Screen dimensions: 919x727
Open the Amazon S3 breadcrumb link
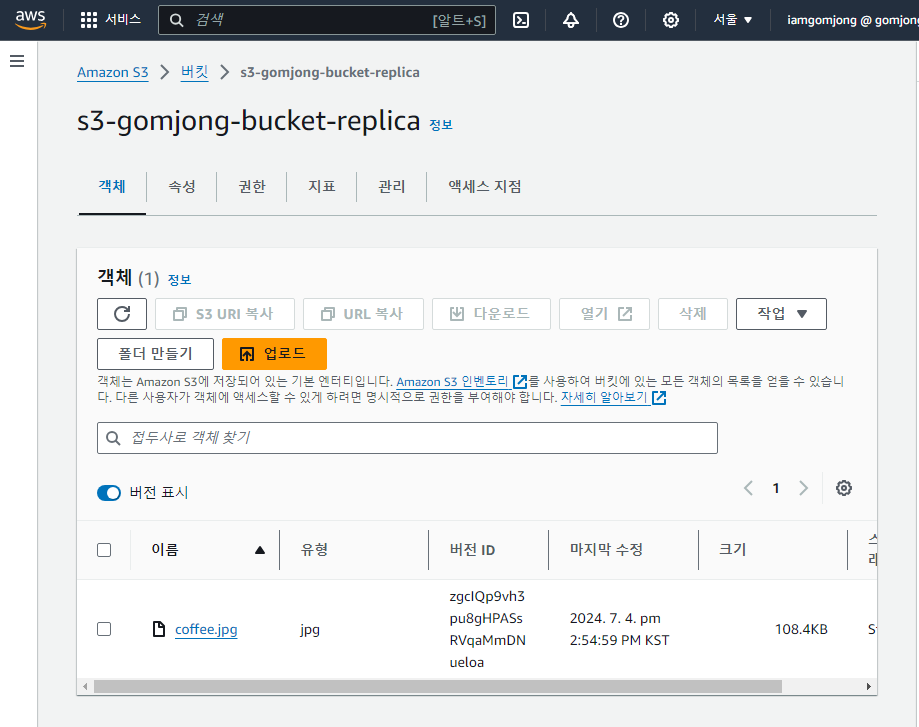(x=113, y=72)
